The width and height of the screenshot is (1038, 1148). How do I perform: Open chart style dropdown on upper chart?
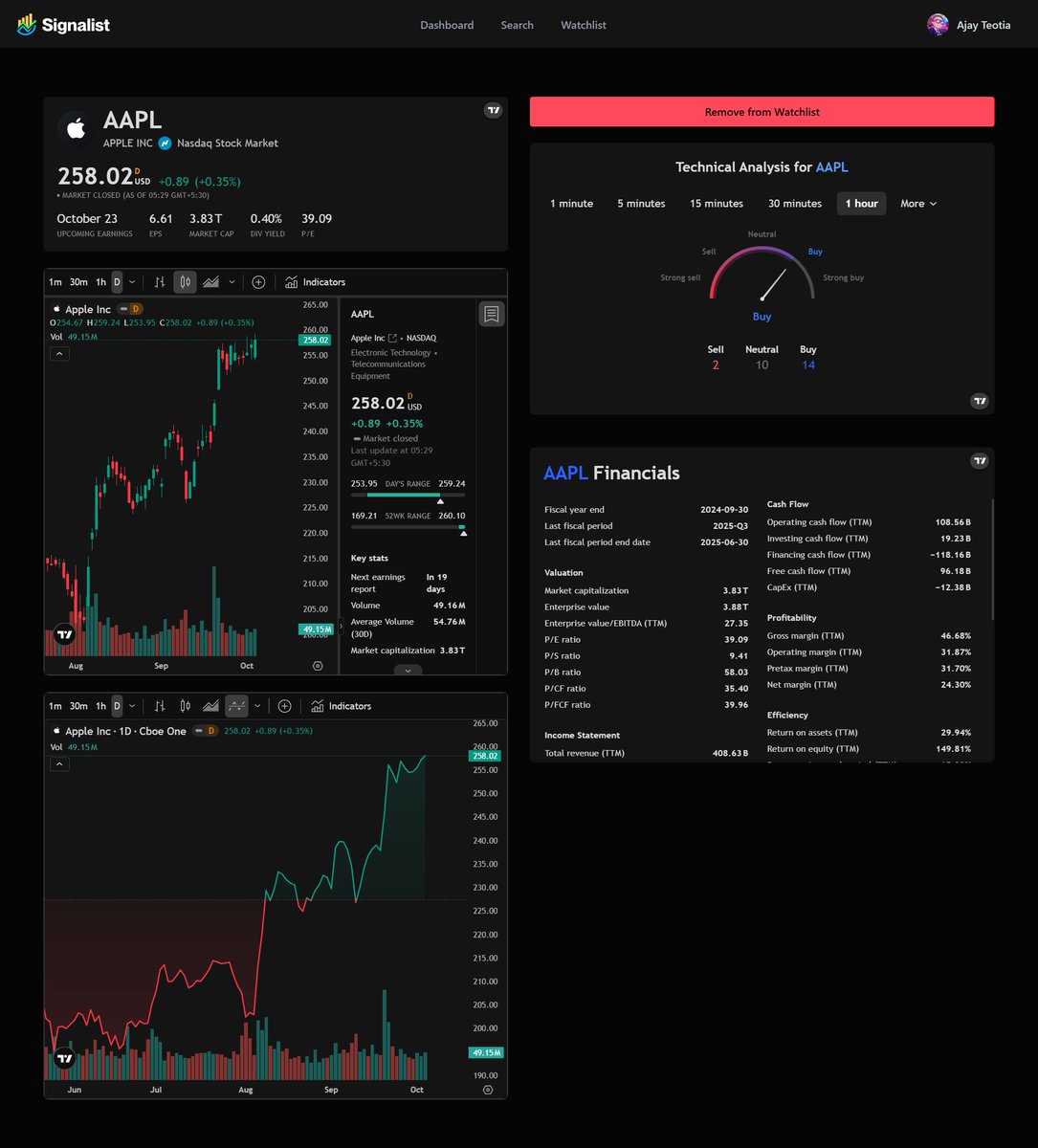pos(232,282)
